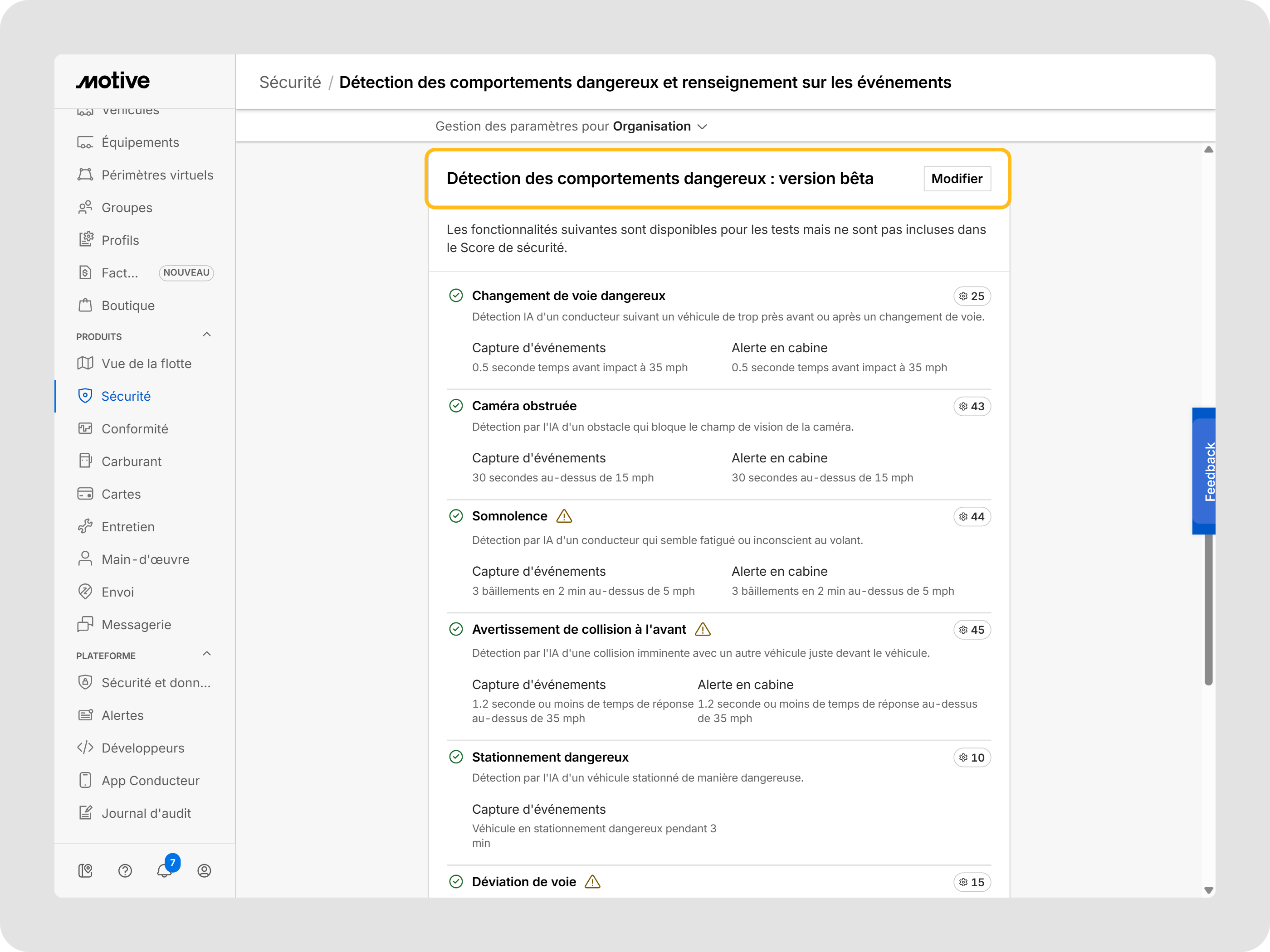The image size is (1270, 952).
Task: Click the Somnolence warning triangle icon
Action: (564, 516)
